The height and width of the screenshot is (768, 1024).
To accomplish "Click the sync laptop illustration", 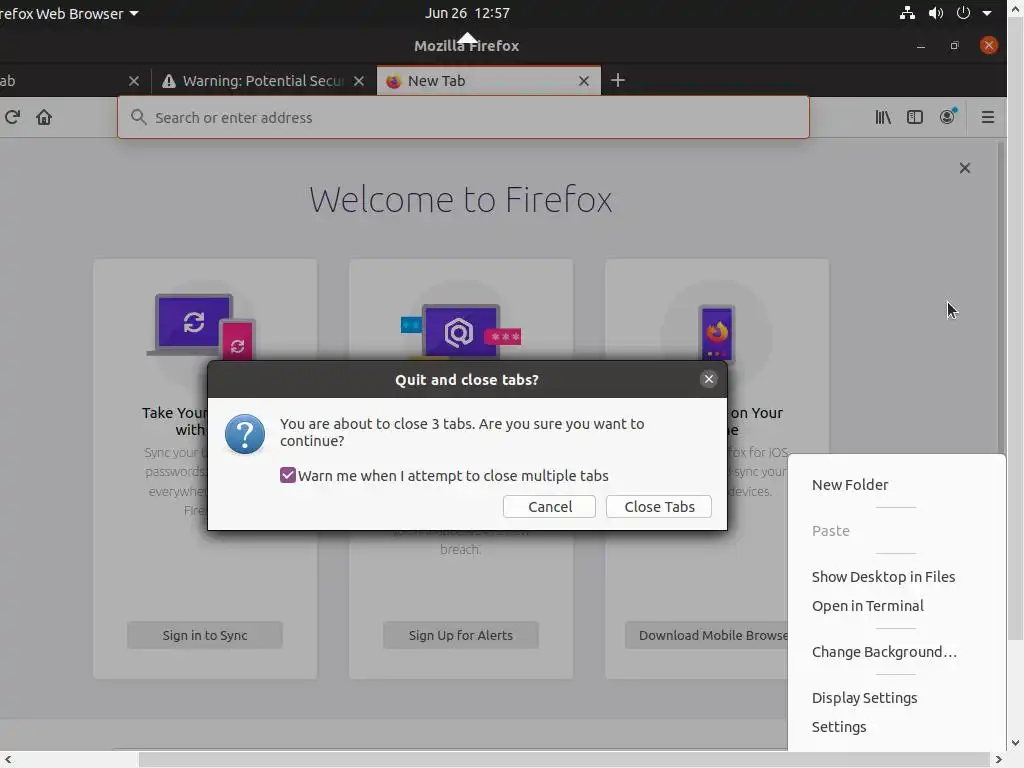I will click(201, 327).
